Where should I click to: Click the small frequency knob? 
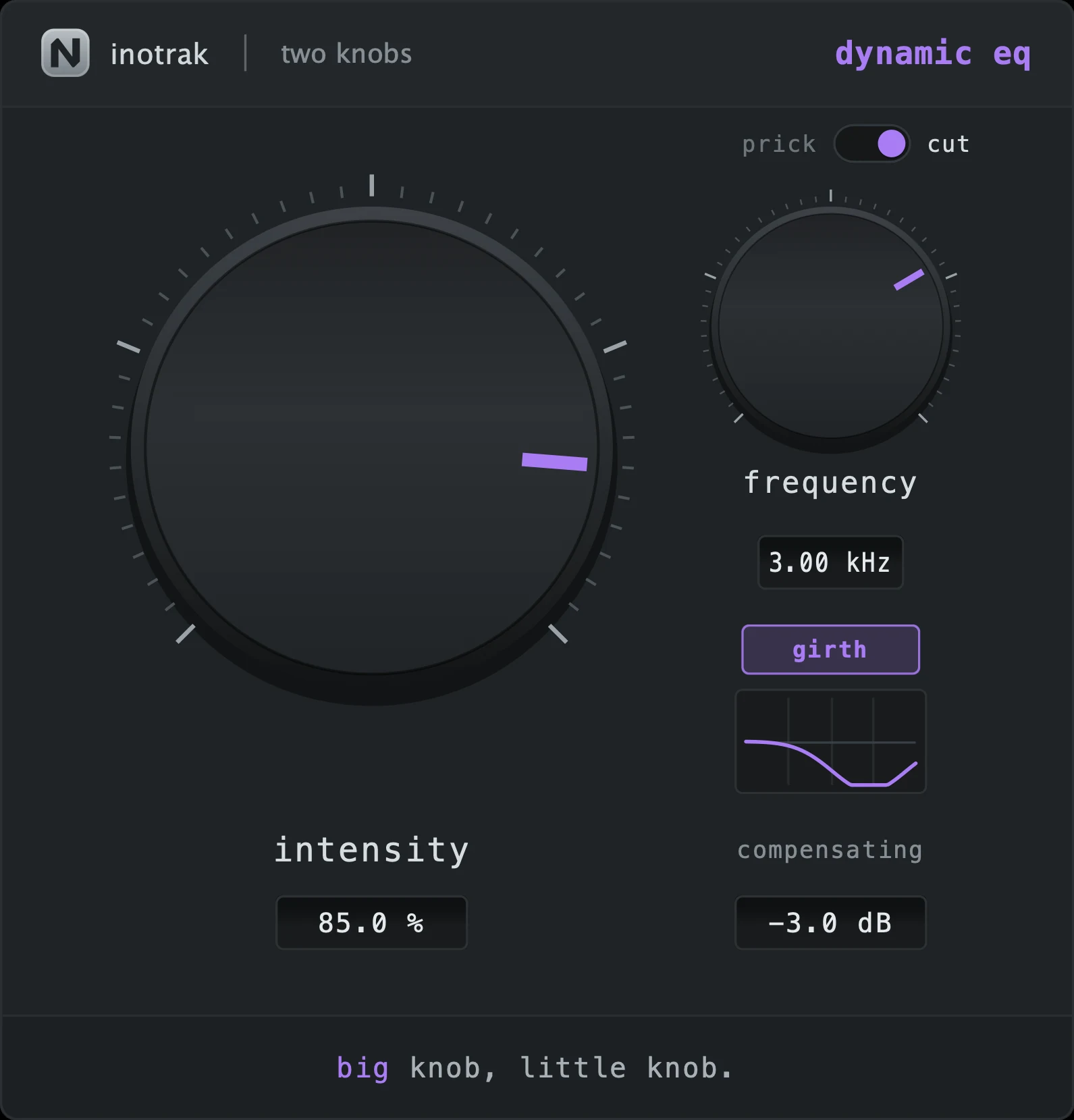coord(831,327)
